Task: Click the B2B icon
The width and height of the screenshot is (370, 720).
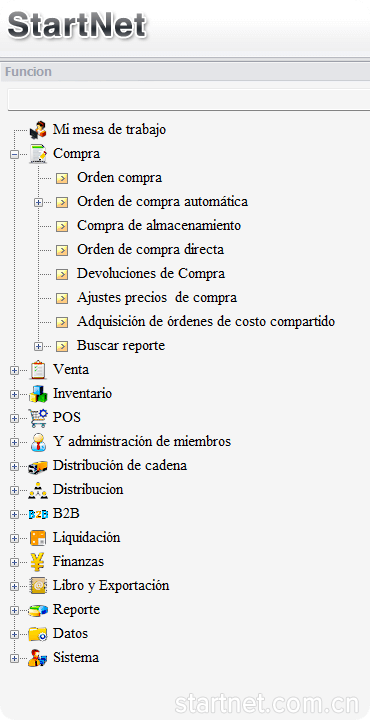Action: pos(38,514)
